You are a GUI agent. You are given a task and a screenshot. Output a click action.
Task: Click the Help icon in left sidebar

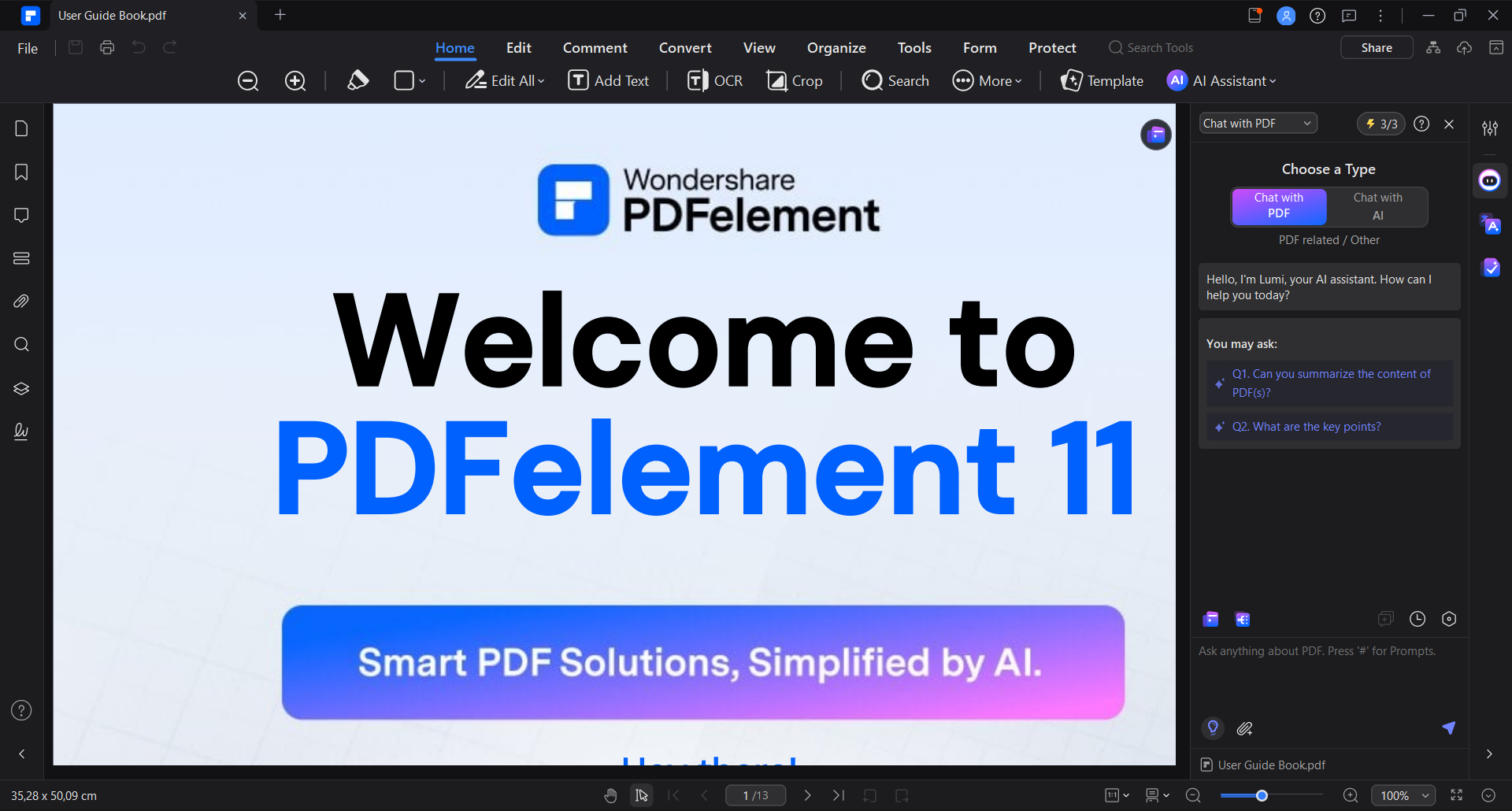coord(21,710)
